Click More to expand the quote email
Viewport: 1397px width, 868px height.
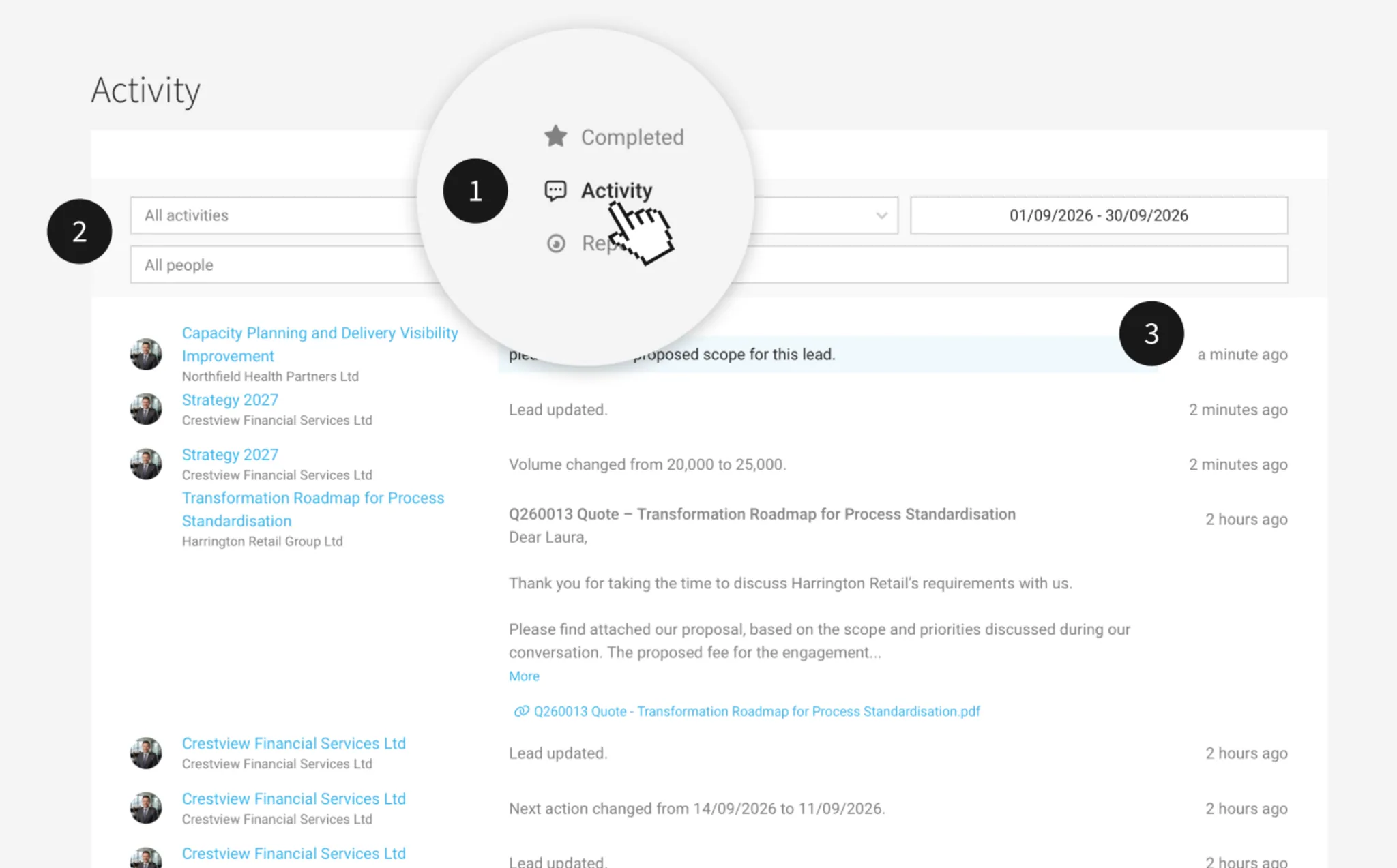tap(524, 676)
